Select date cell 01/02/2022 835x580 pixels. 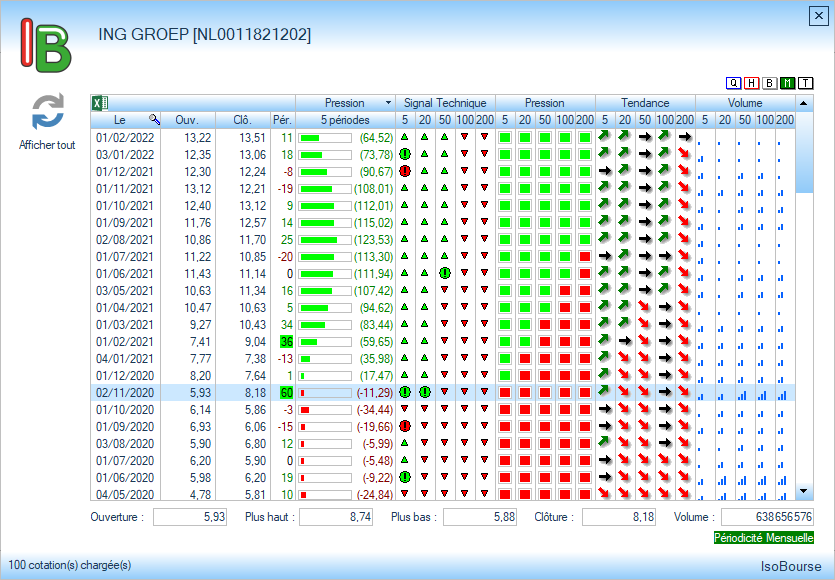tap(125, 138)
